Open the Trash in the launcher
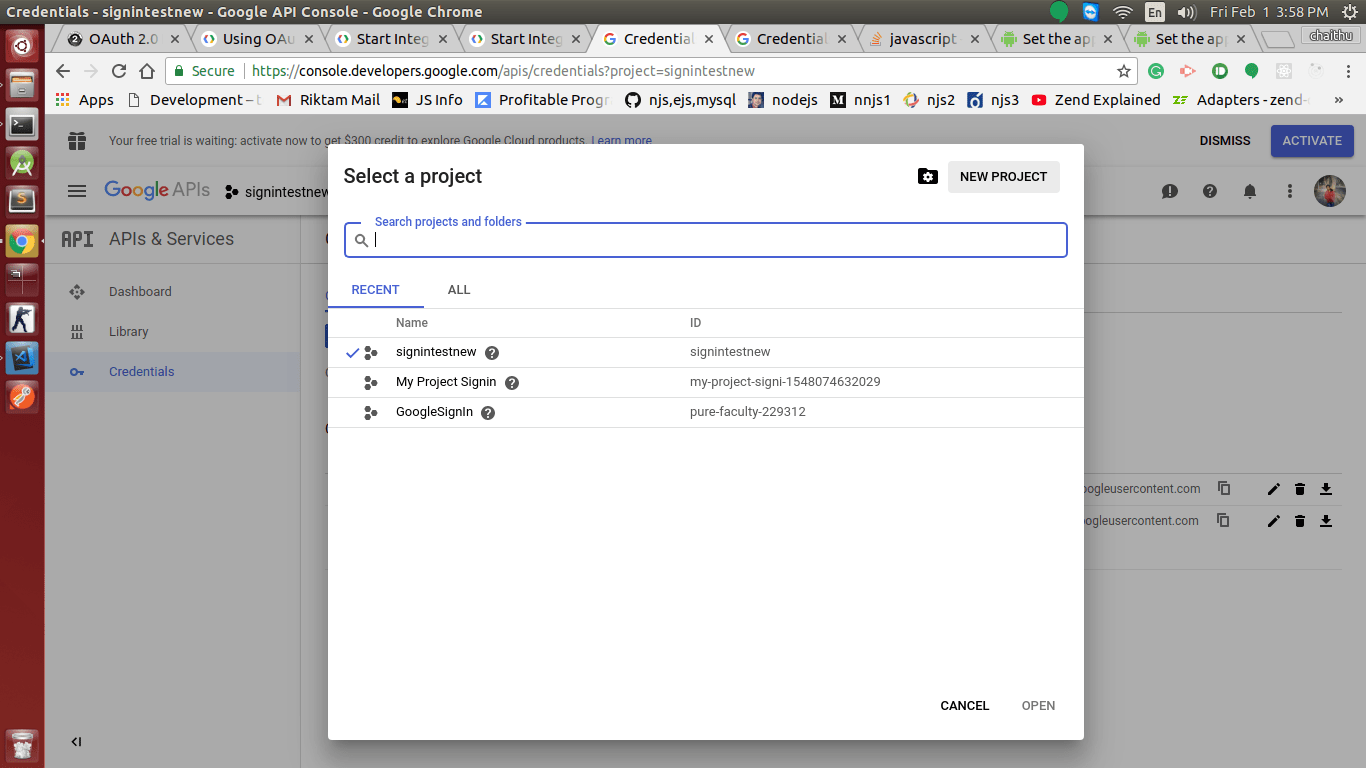Image resolution: width=1366 pixels, height=768 pixels. pos(22,744)
